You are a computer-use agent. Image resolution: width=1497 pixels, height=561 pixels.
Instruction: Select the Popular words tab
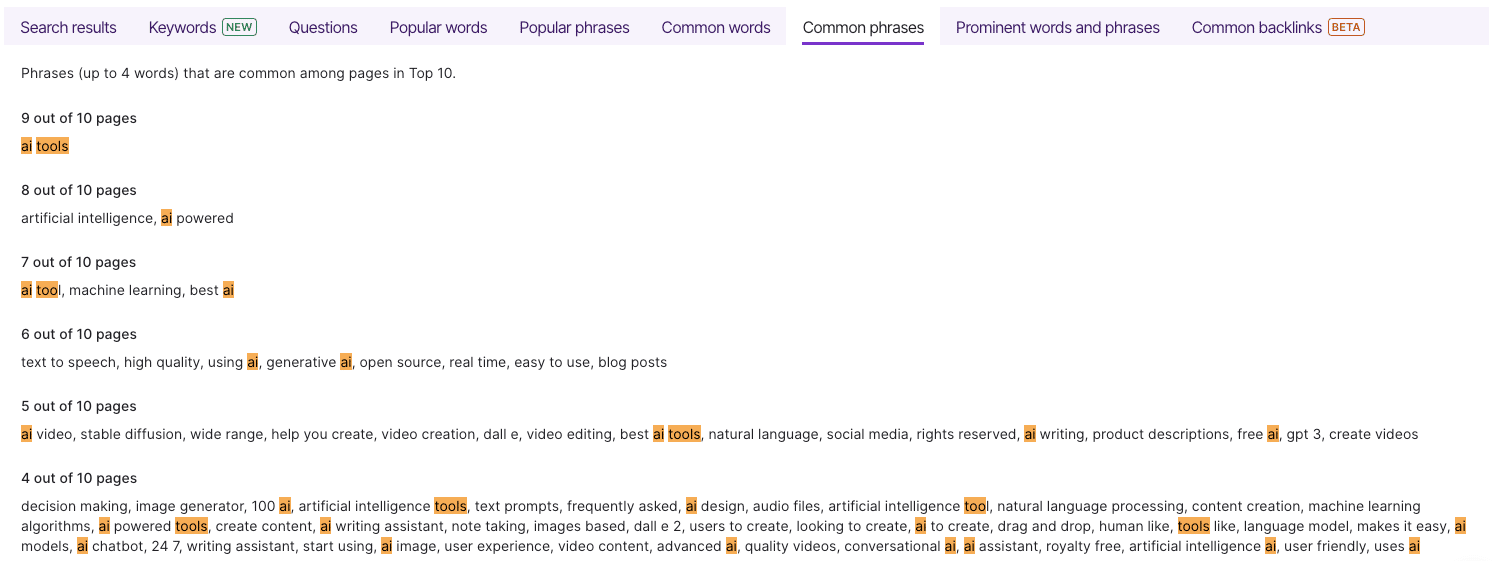point(438,27)
